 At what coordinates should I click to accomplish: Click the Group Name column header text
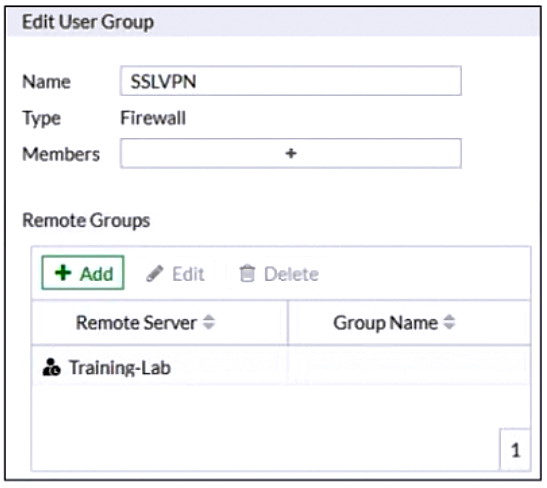(385, 323)
